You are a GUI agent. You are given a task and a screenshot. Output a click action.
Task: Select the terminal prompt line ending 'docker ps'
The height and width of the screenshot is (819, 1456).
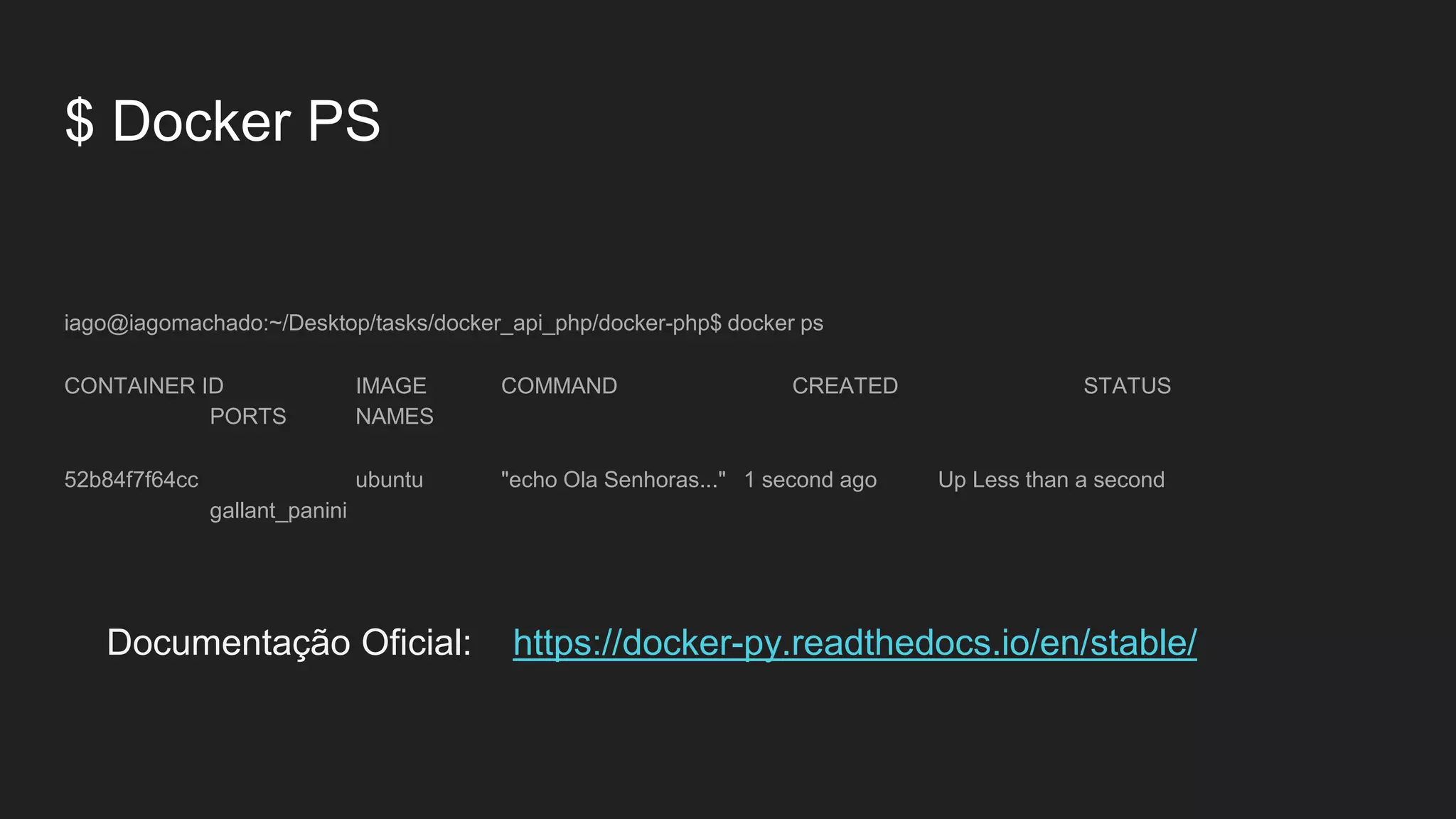[x=444, y=323]
